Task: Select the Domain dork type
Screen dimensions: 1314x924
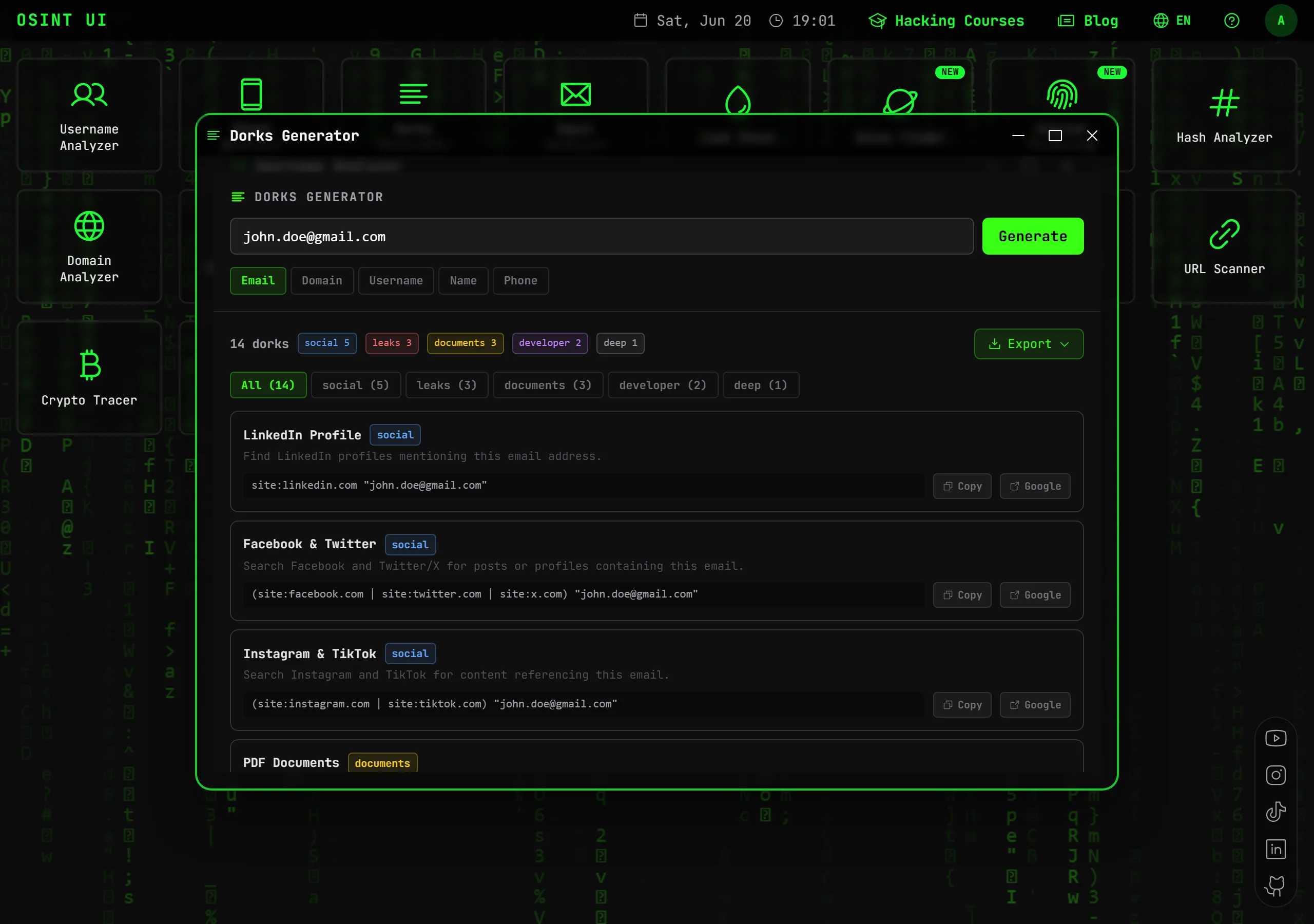Action: tap(322, 280)
